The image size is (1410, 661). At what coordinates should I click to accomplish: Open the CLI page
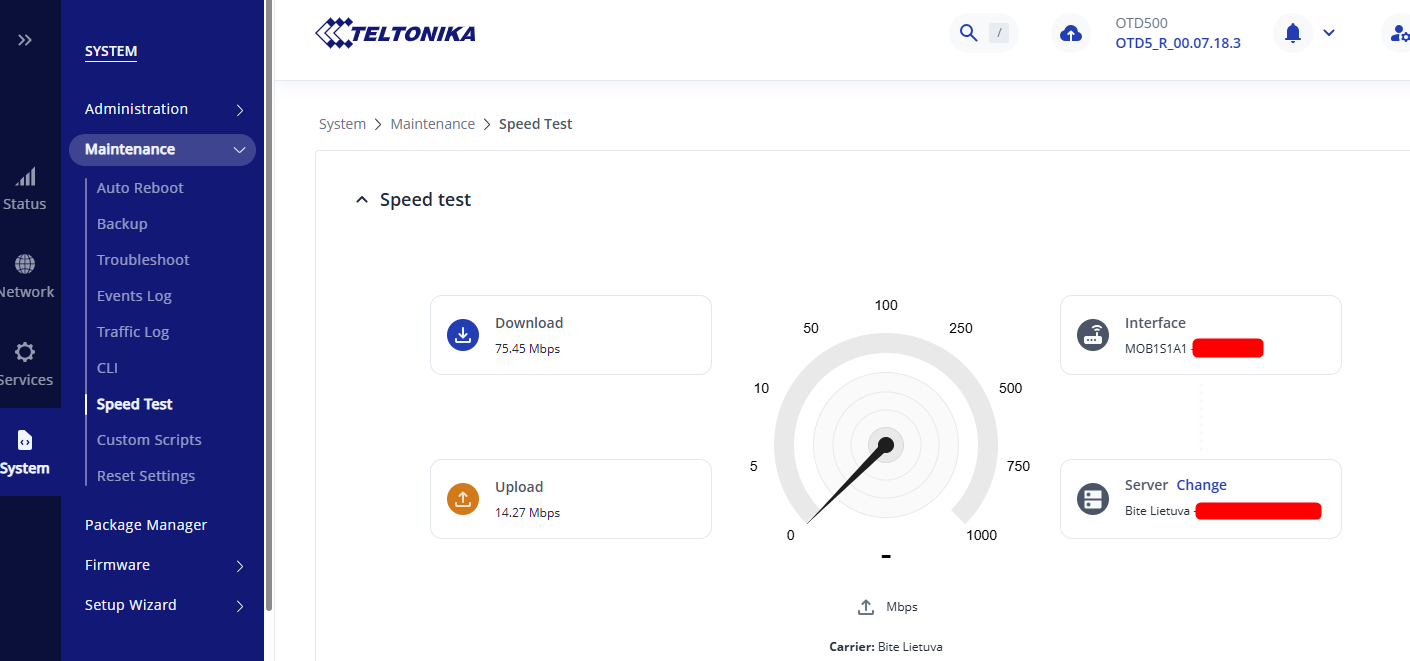(106, 367)
